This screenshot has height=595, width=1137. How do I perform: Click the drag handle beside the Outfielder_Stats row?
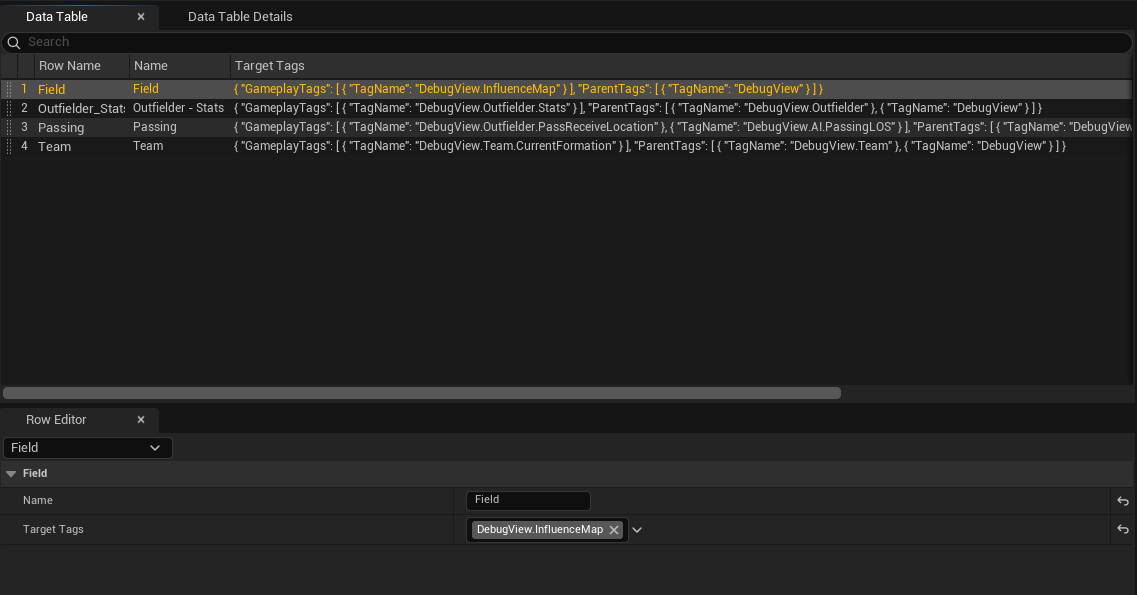click(x=7, y=108)
